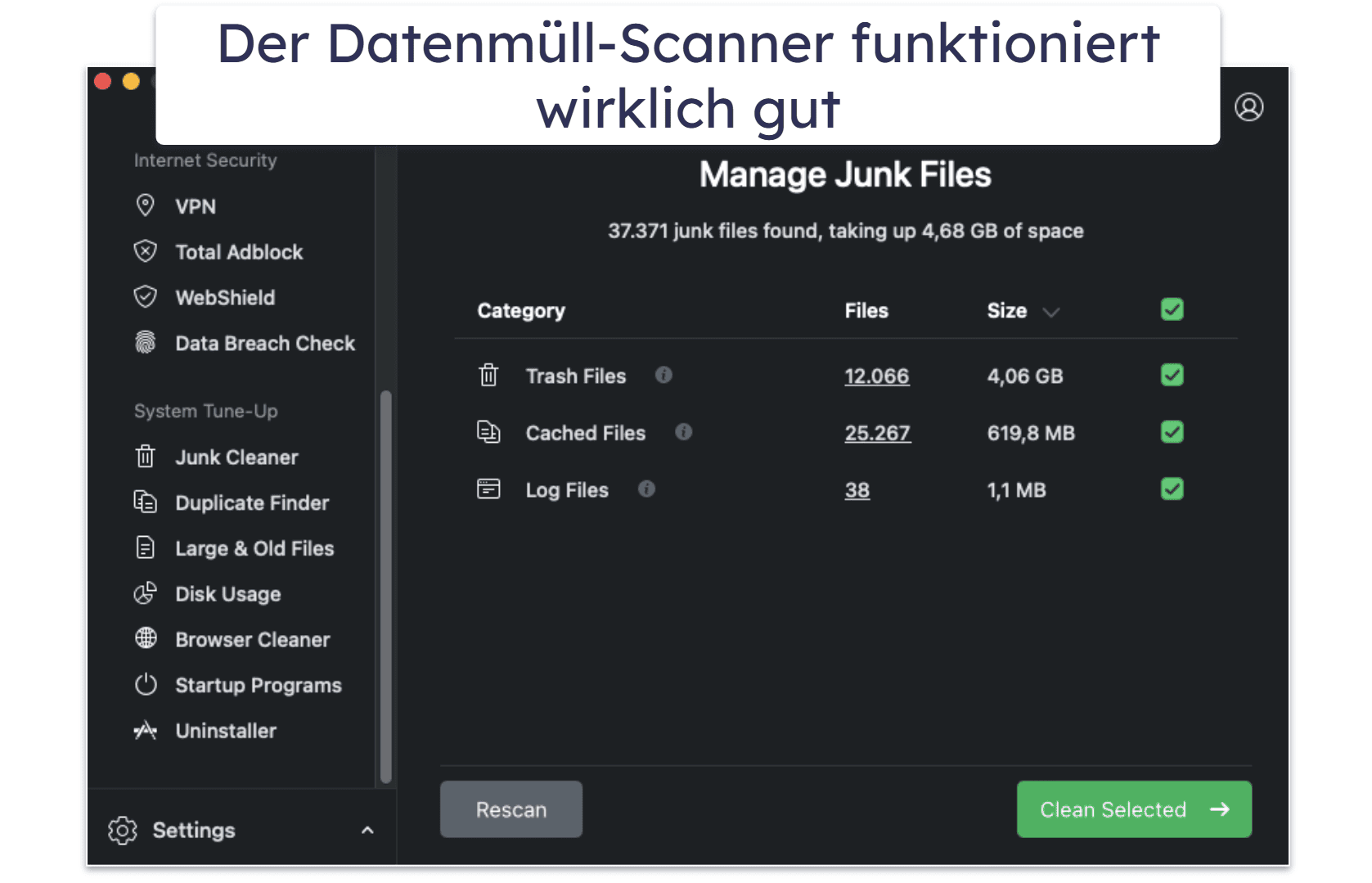Click the Cached Files category label
Viewport: 1372px width, 883px height.
[586, 433]
